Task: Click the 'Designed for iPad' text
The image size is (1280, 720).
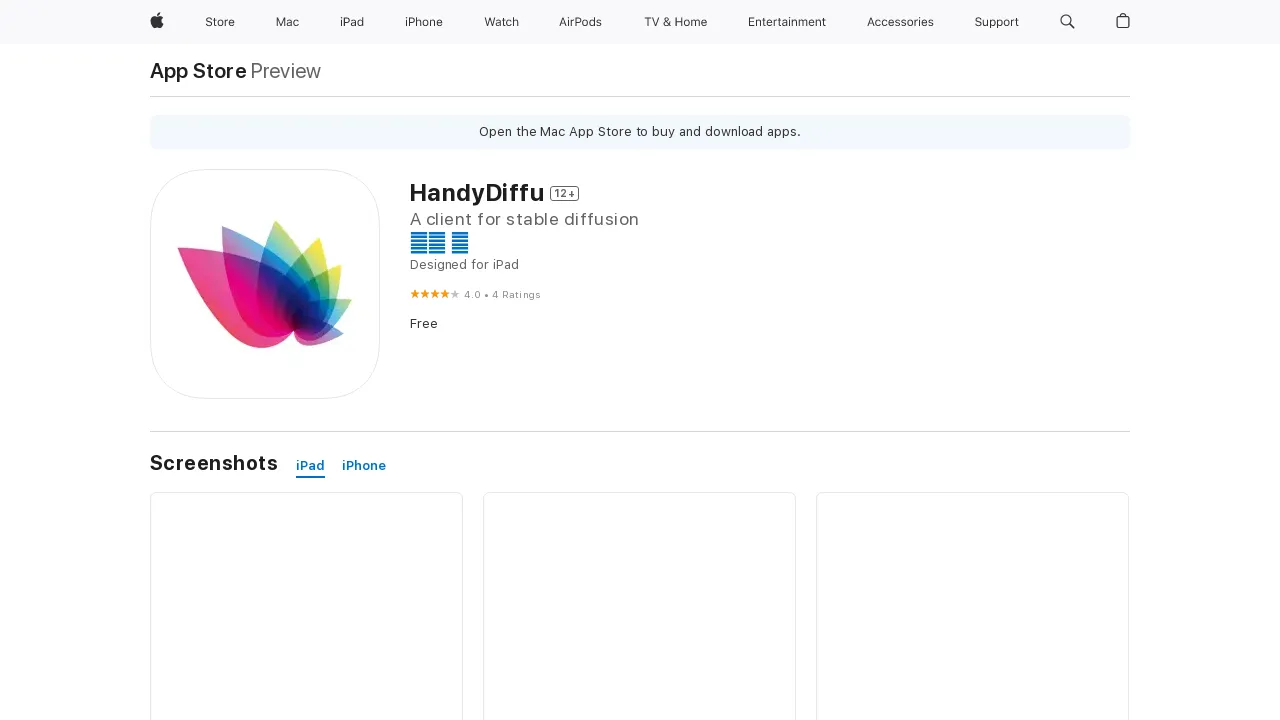Action: click(x=464, y=265)
